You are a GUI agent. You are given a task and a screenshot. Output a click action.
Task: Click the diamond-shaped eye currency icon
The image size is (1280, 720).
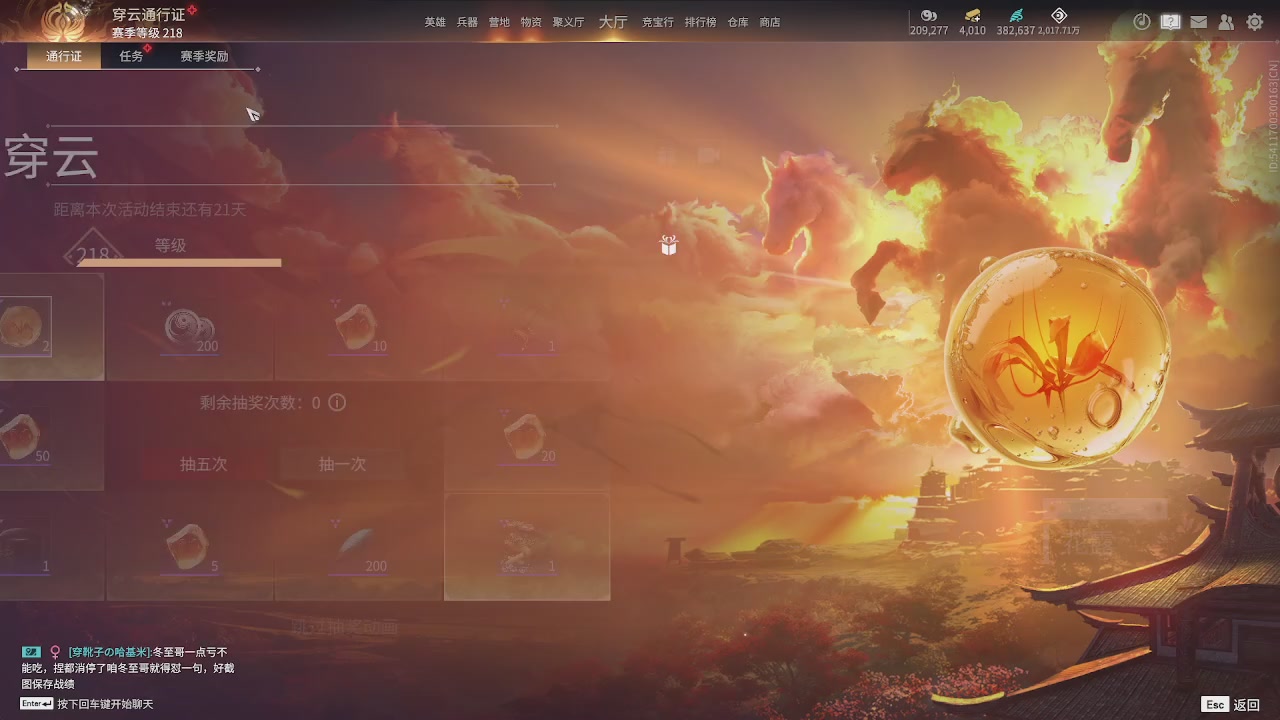(1059, 15)
